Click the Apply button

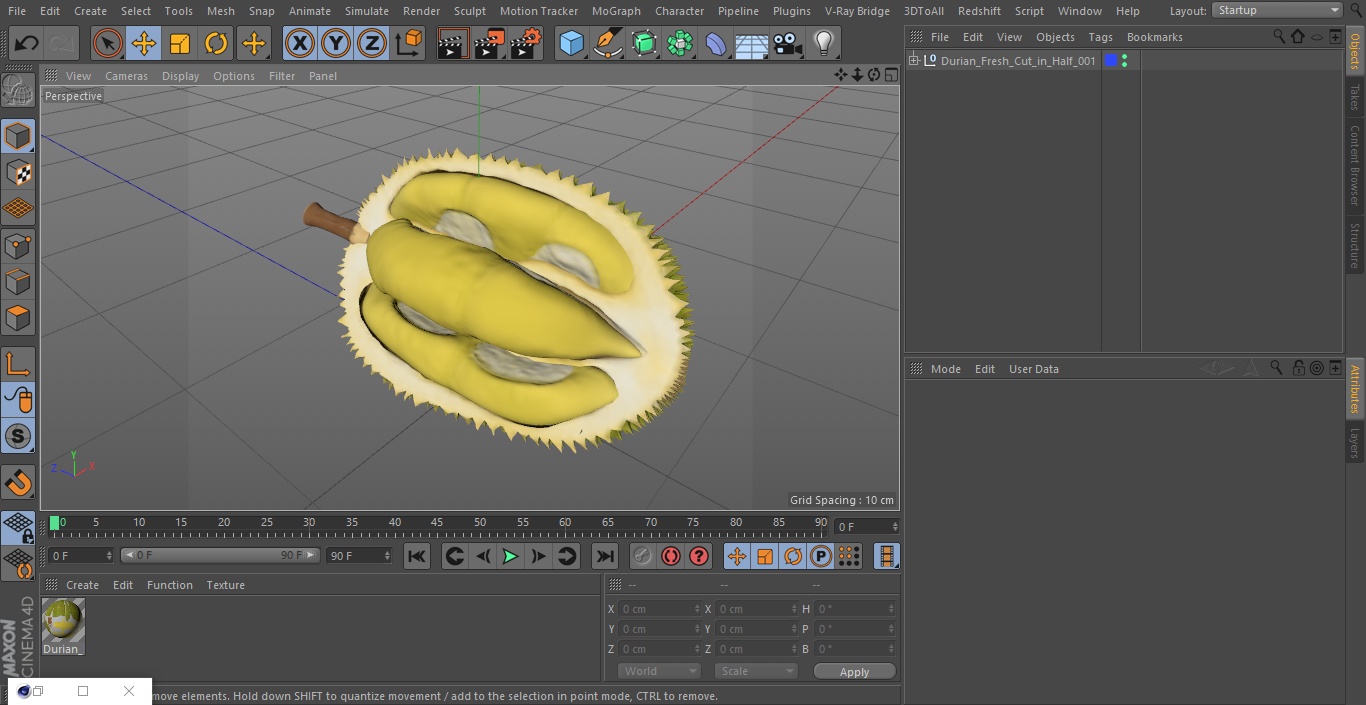coord(854,672)
